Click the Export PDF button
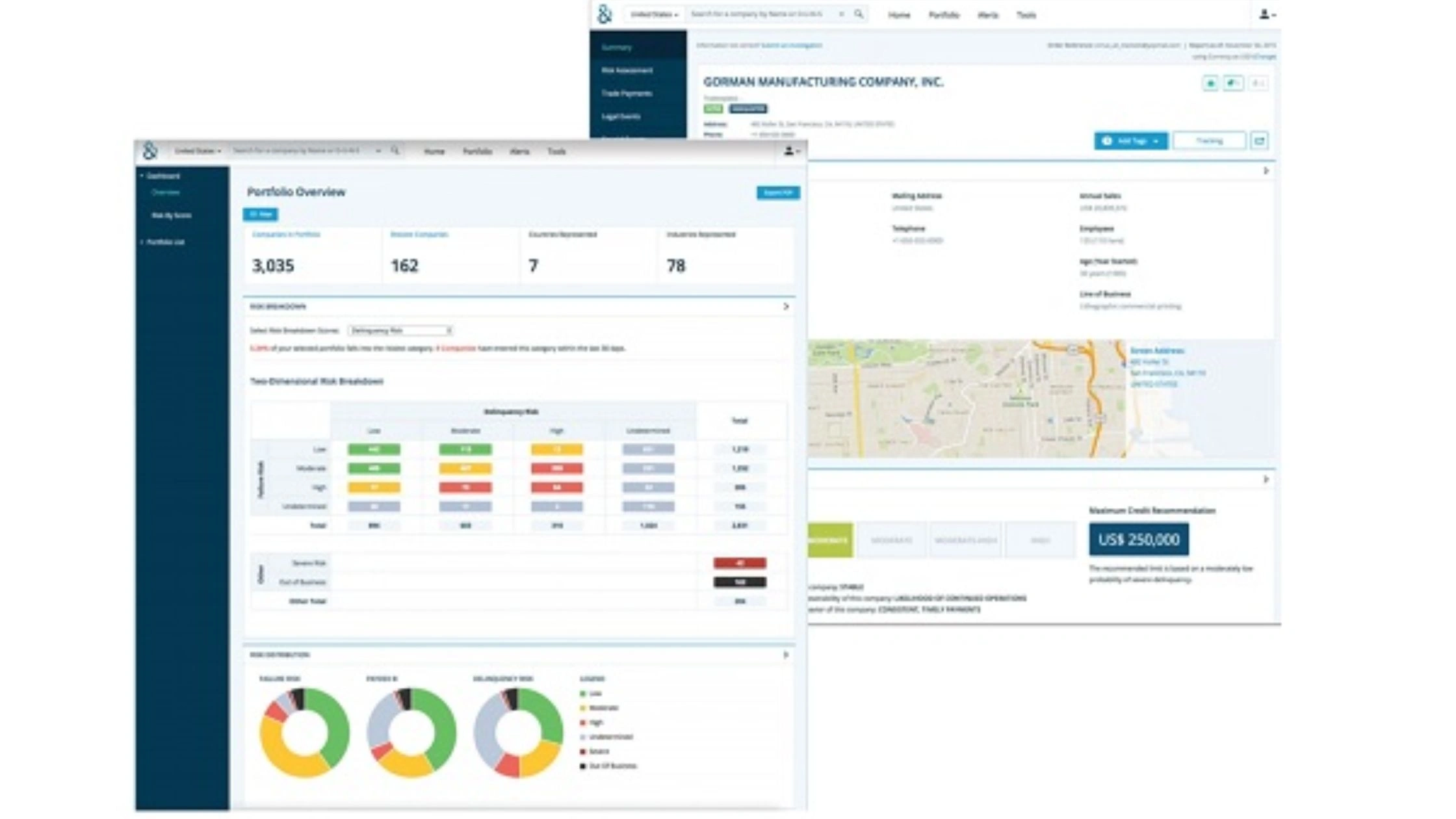The height and width of the screenshot is (819, 1456). (777, 192)
